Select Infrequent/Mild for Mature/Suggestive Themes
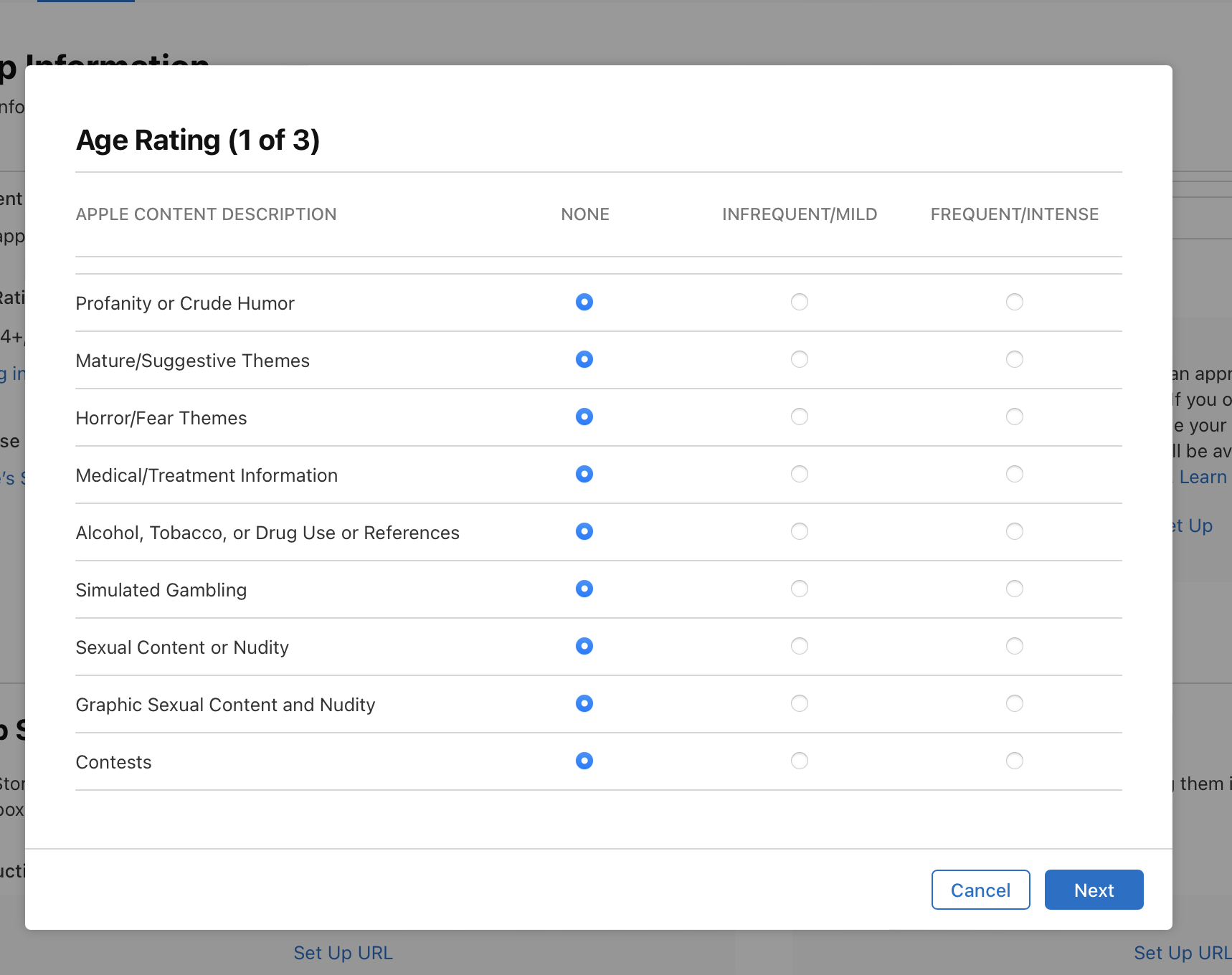This screenshot has width=1232, height=975. [x=800, y=359]
